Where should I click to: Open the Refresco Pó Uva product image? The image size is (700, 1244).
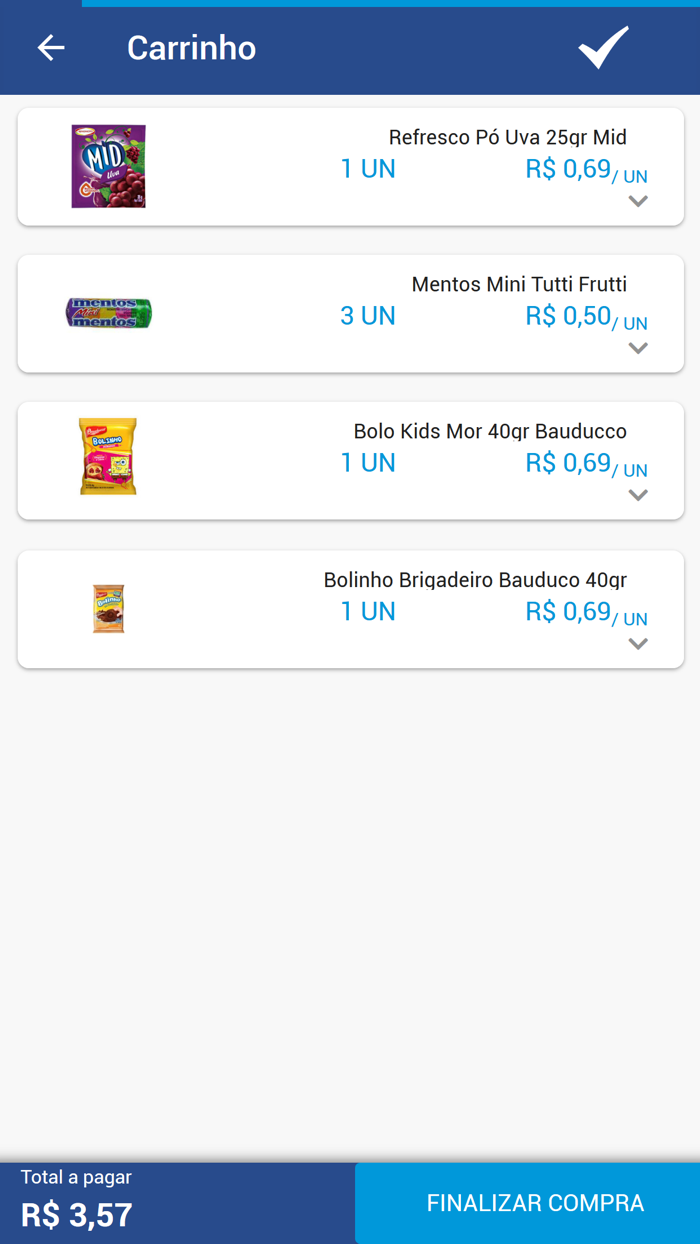108,165
